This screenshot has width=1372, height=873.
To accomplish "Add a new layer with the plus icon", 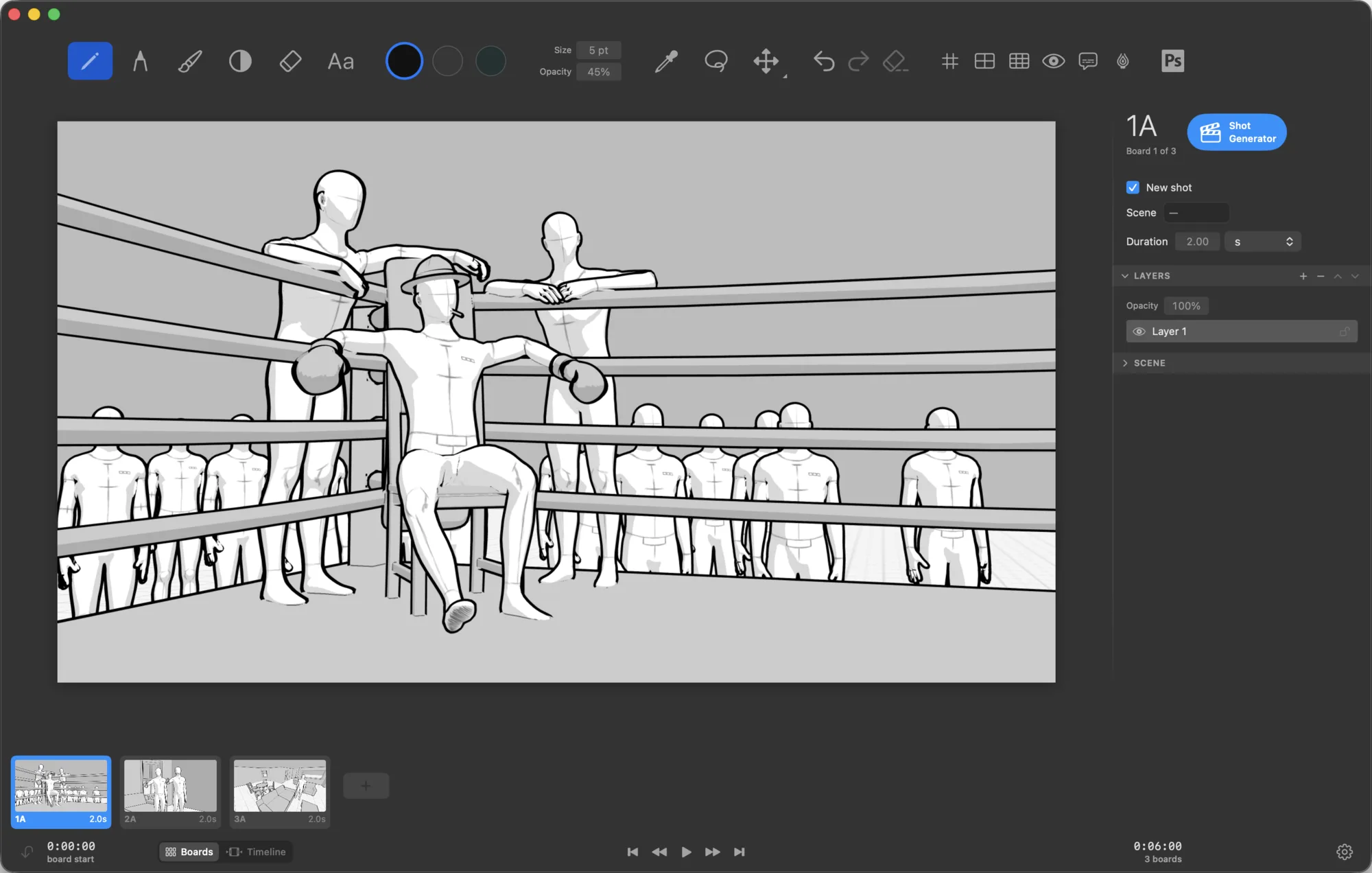I will coord(1303,276).
